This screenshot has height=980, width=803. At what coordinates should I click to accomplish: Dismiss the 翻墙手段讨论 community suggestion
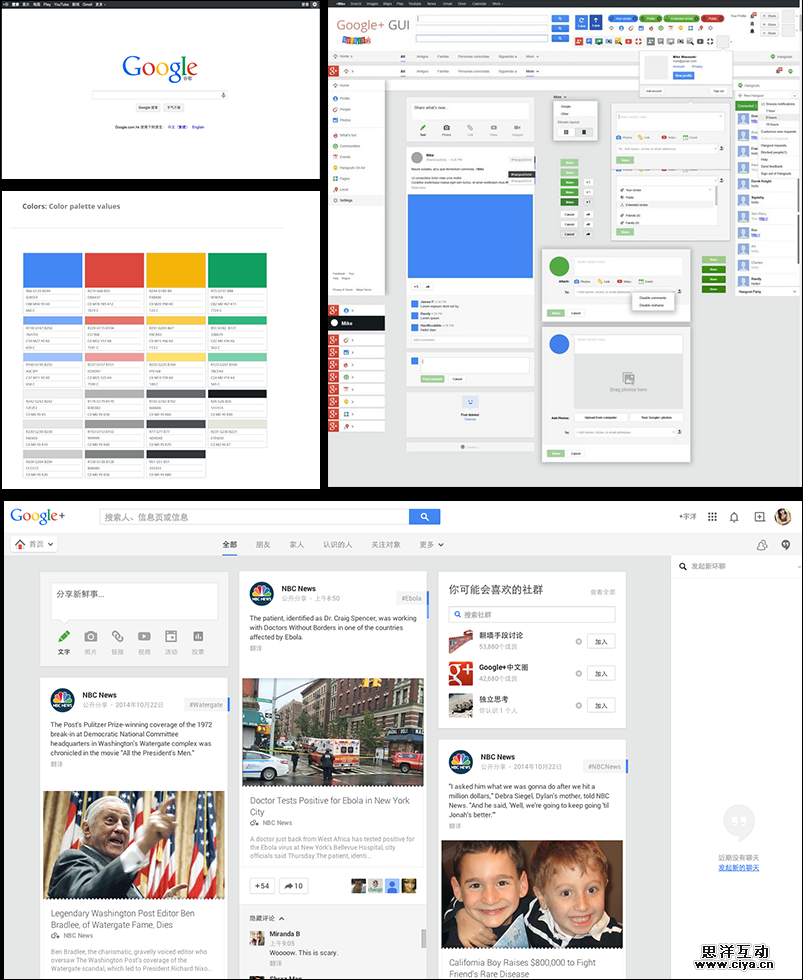point(579,641)
